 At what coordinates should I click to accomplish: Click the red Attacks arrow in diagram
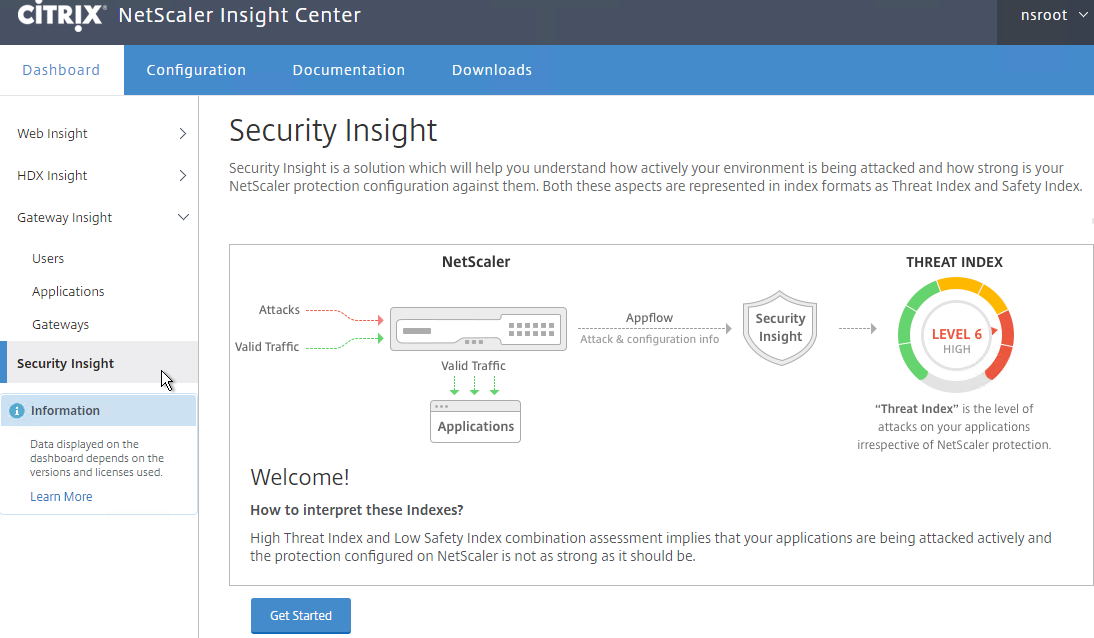tap(345, 315)
